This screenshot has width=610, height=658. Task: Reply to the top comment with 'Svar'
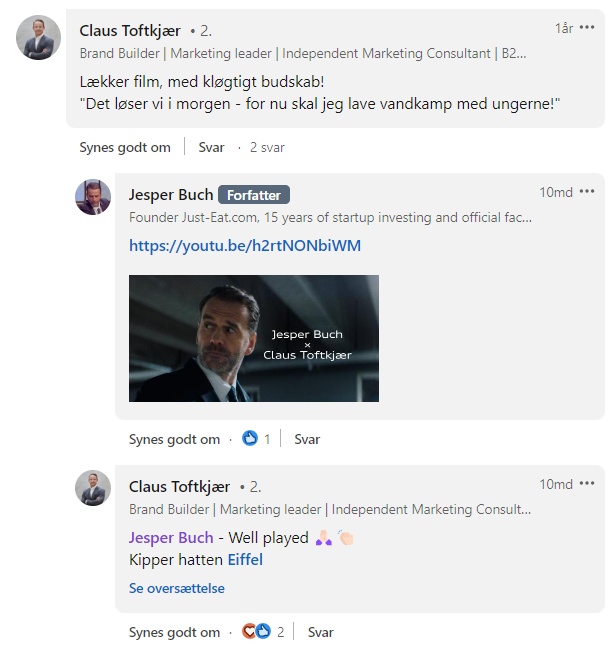tap(211, 147)
